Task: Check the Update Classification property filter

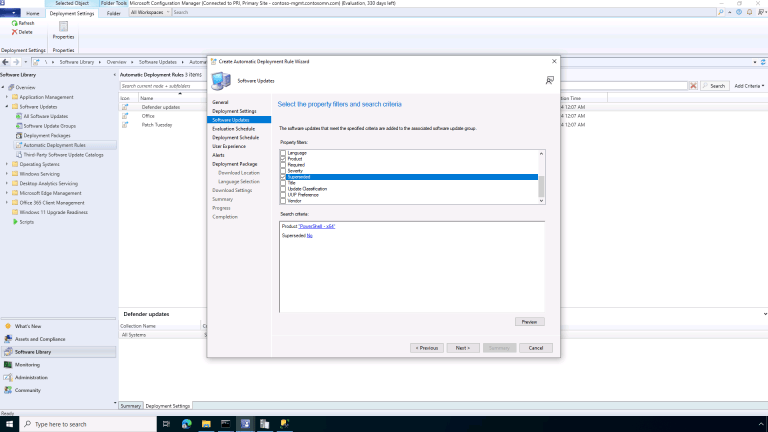Action: [283, 189]
